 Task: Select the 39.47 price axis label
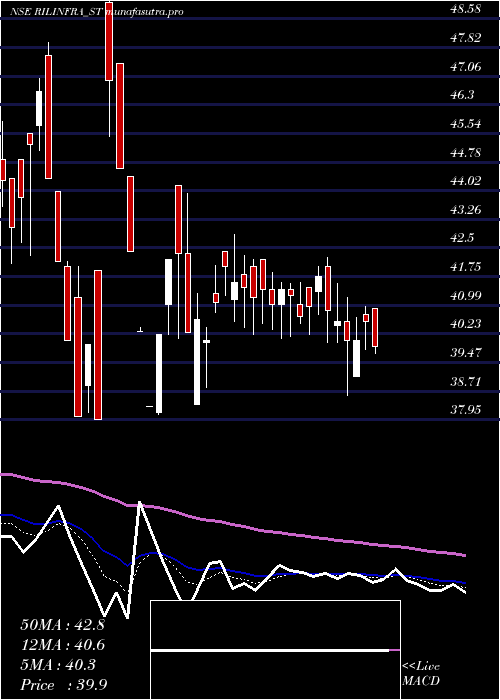pyautogui.click(x=466, y=353)
